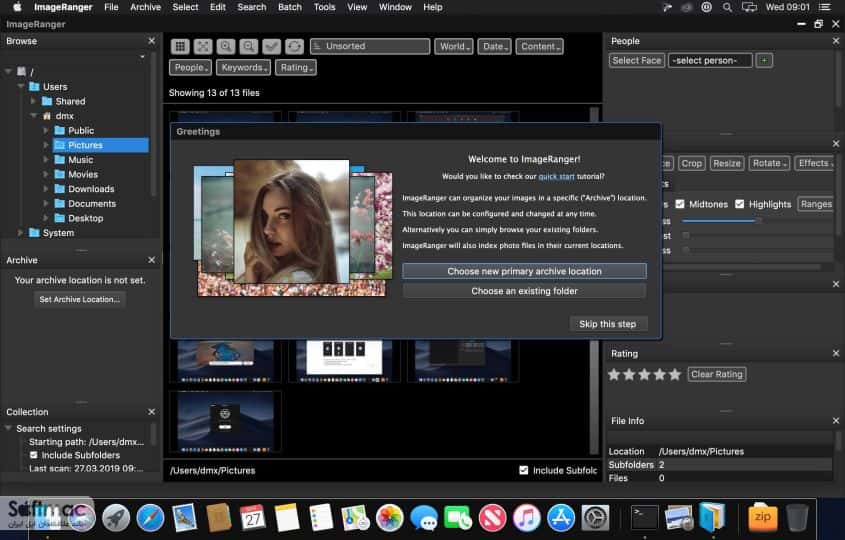Uncheck the Midtones checkbox
Image resolution: width=845 pixels, height=540 pixels.
(x=680, y=204)
